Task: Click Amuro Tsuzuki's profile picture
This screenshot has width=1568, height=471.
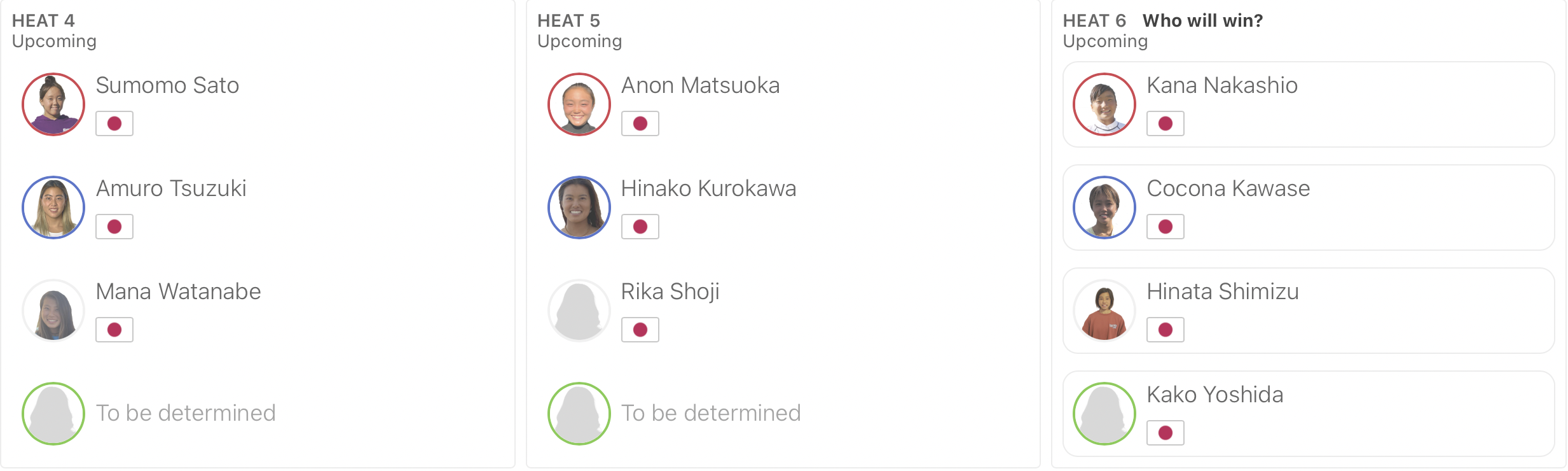Action: pyautogui.click(x=53, y=207)
